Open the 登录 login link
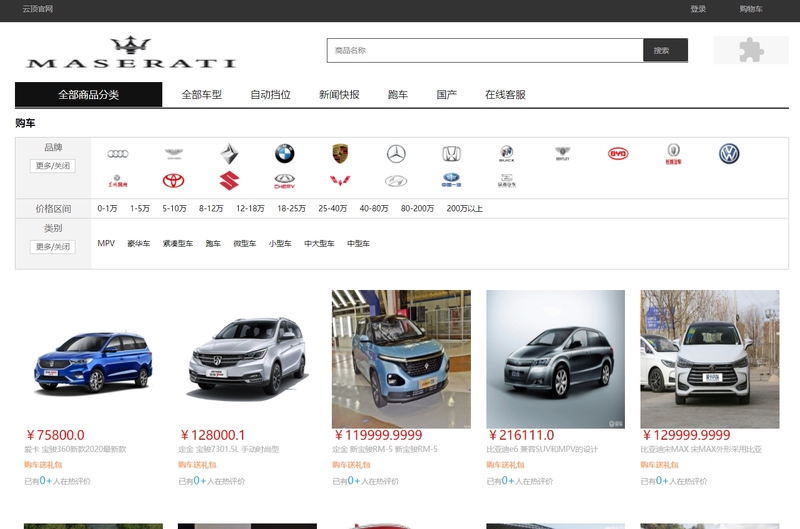The image size is (800, 529). tap(698, 9)
